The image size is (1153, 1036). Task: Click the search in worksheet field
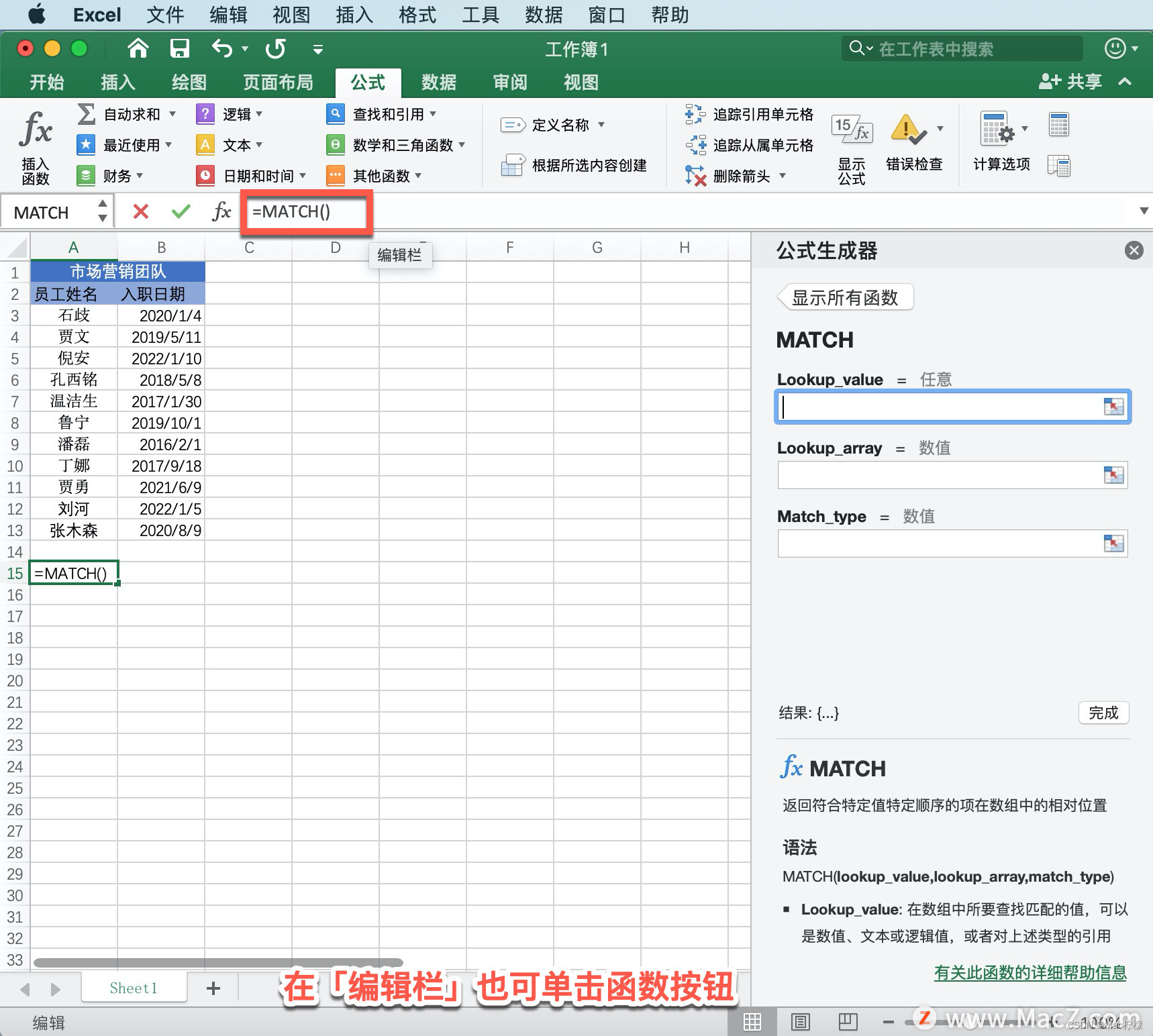pos(962,49)
